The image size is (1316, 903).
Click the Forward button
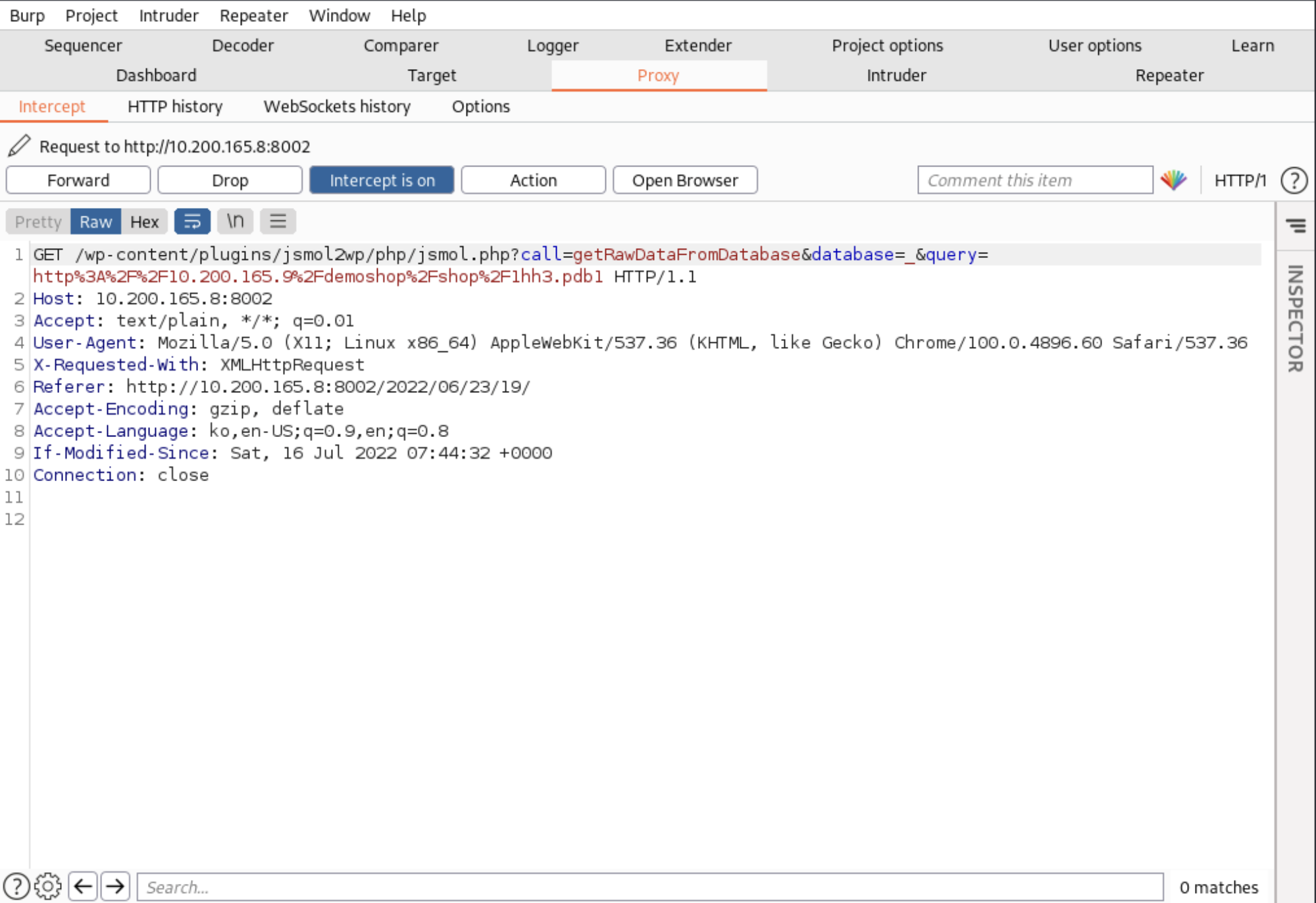click(x=78, y=180)
